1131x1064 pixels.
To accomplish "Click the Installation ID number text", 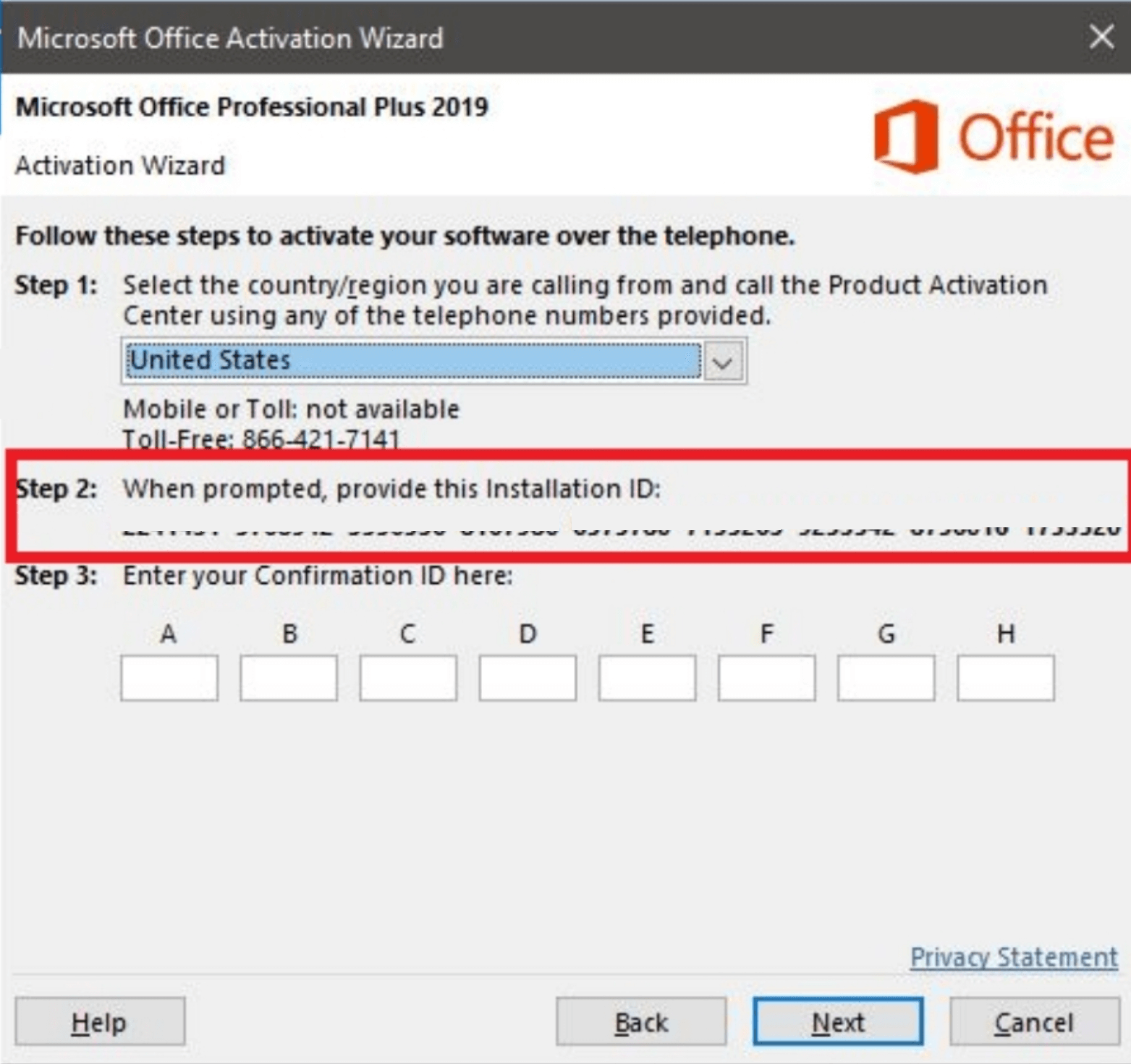I will tap(621, 529).
